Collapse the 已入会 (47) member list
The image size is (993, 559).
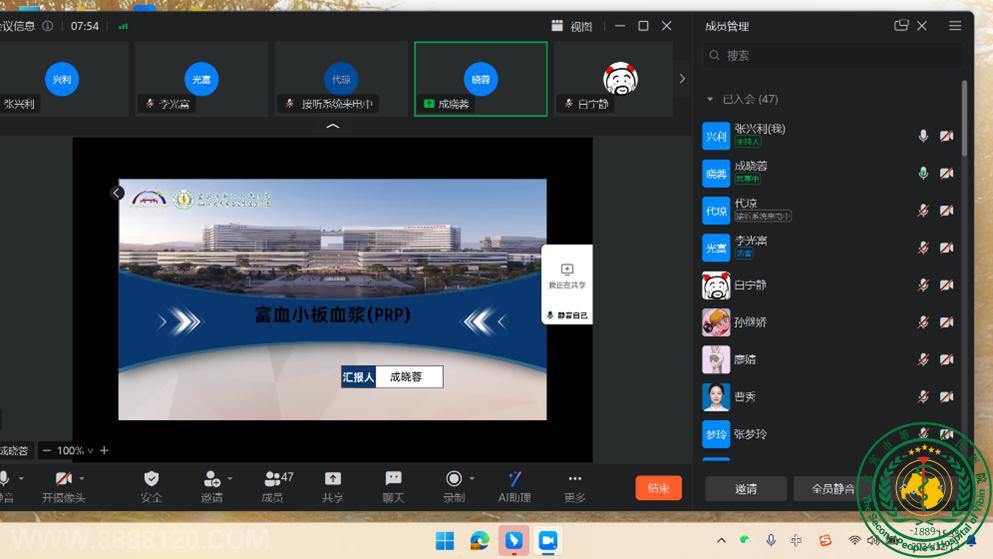tap(710, 99)
